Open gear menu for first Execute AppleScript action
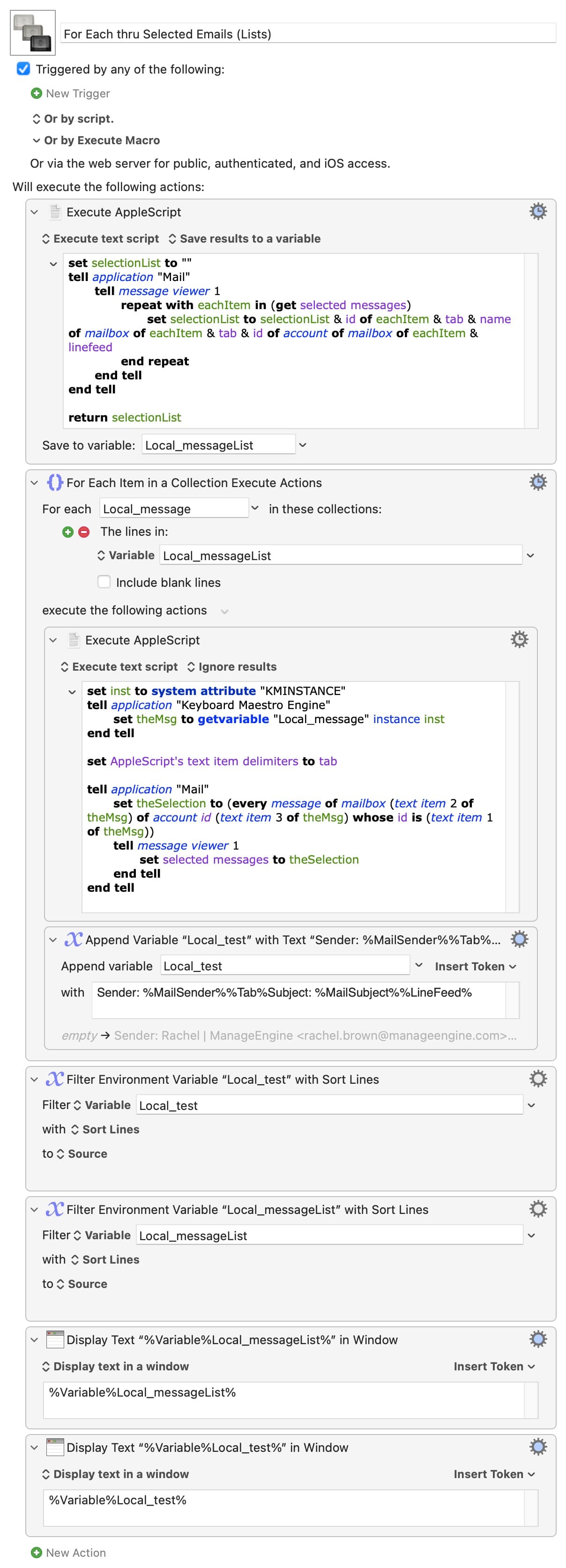The image size is (566, 1568). (537, 212)
